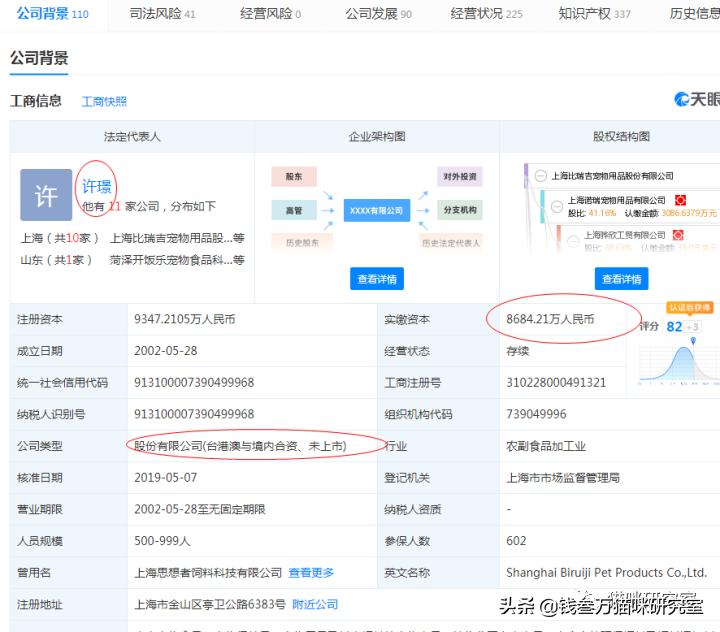Click company type 股份有限公司(台港澳与境内合资、未上市)
Image resolution: width=720 pixels, height=632 pixels.
(240, 446)
